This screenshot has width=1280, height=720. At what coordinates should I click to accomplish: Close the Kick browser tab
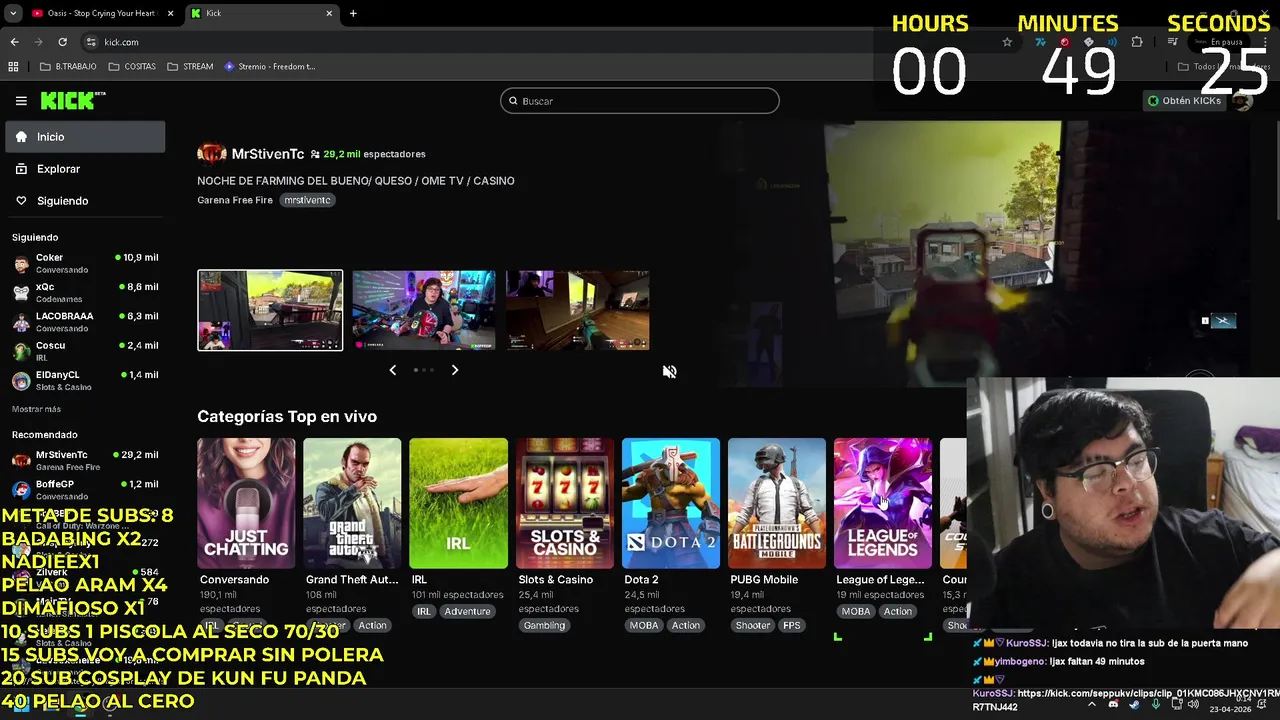tap(329, 13)
